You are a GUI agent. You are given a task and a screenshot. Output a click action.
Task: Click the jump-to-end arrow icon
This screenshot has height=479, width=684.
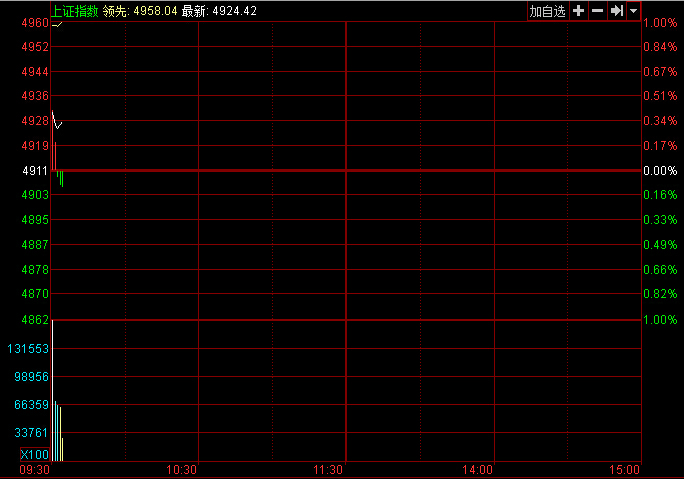coord(616,11)
